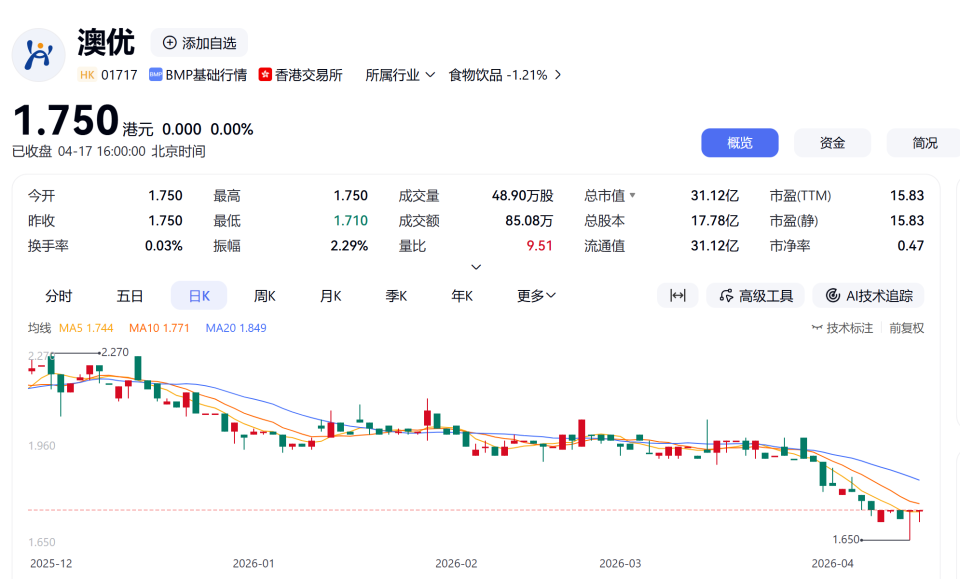
Task: Click the 均线 label
Action: 39,328
